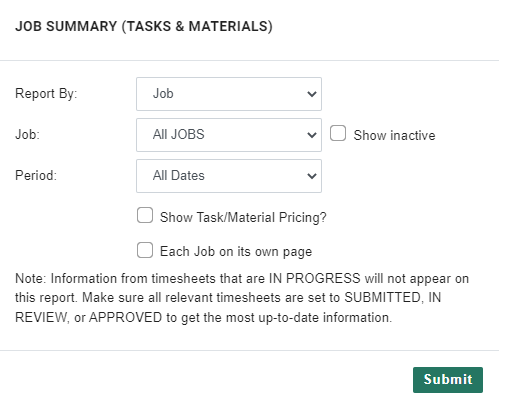Click the 'Period:' field label
The image size is (510, 415).
36,175
